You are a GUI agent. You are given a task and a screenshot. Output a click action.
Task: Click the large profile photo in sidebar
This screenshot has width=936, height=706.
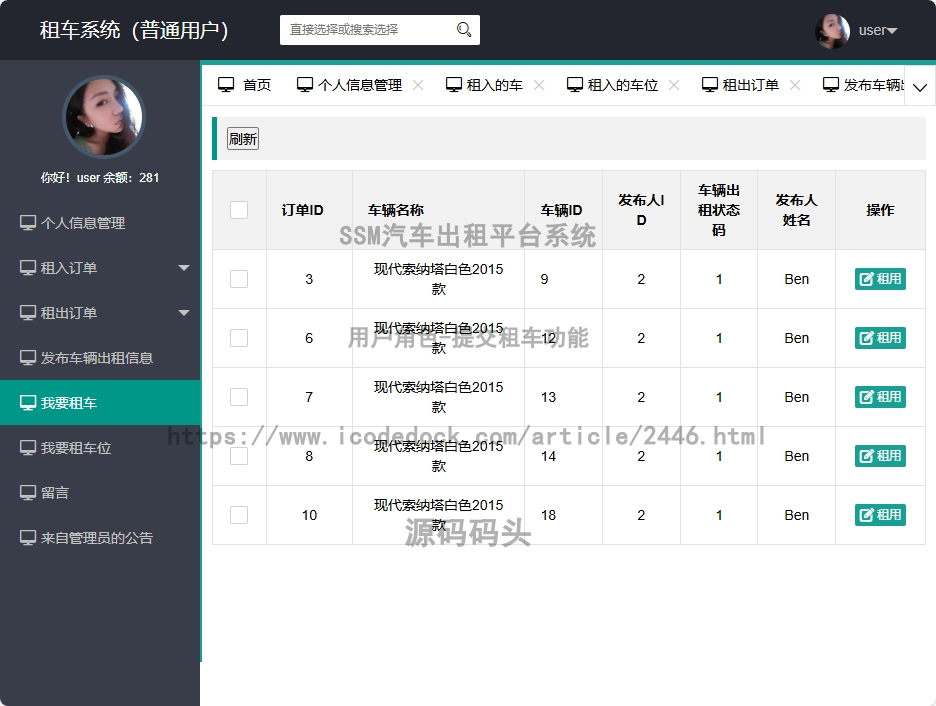coord(104,116)
